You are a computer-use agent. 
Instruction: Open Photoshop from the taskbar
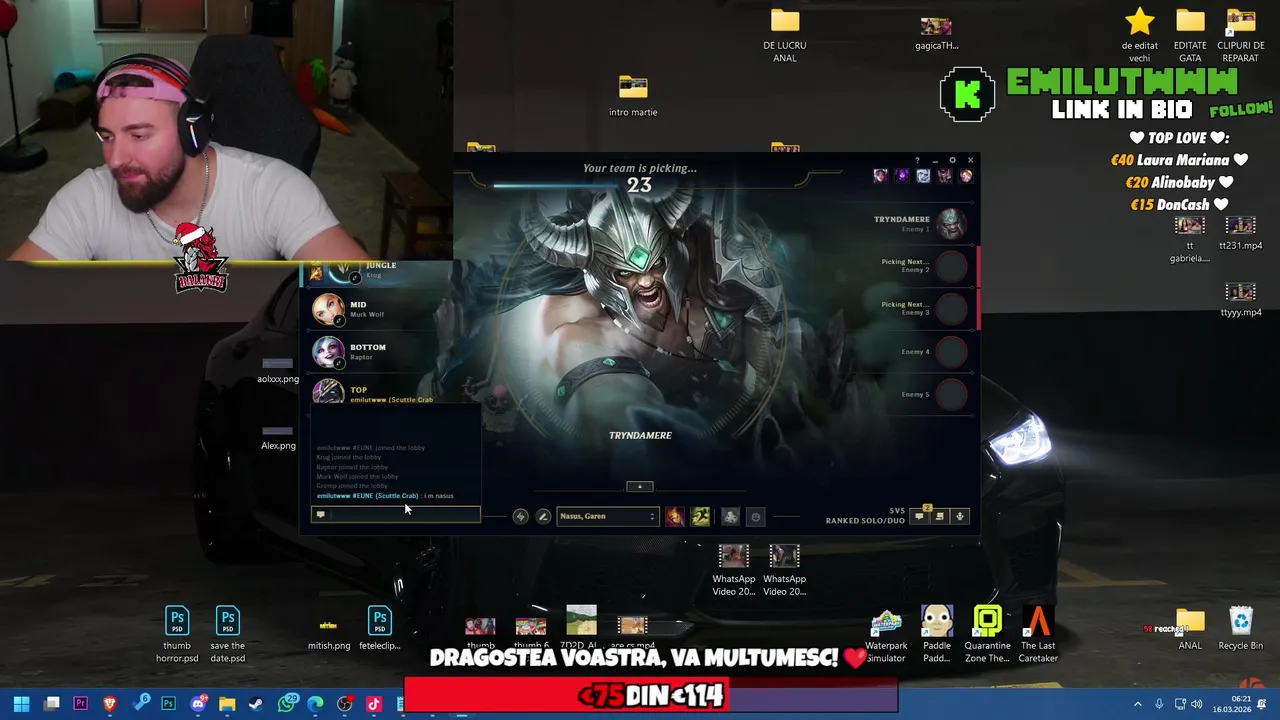168,704
